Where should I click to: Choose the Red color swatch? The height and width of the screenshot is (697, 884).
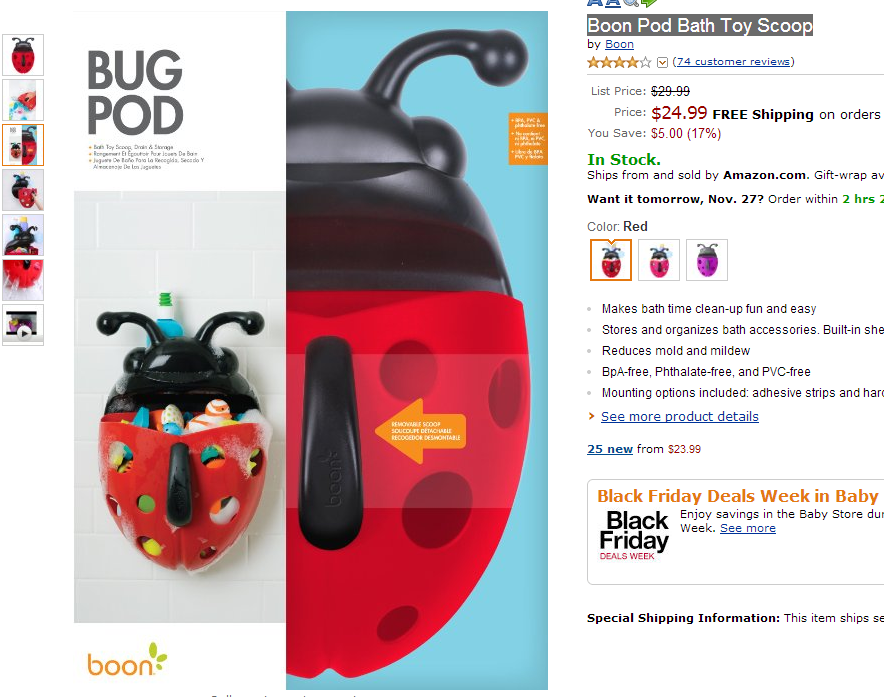click(611, 260)
